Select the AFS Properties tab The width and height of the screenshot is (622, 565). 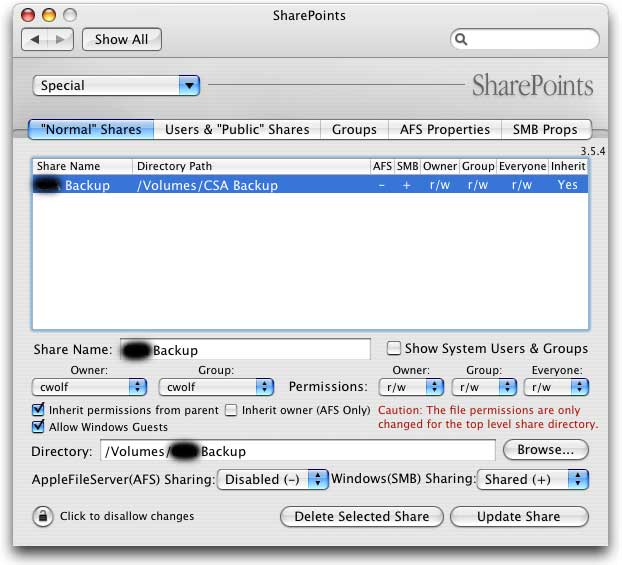445,129
